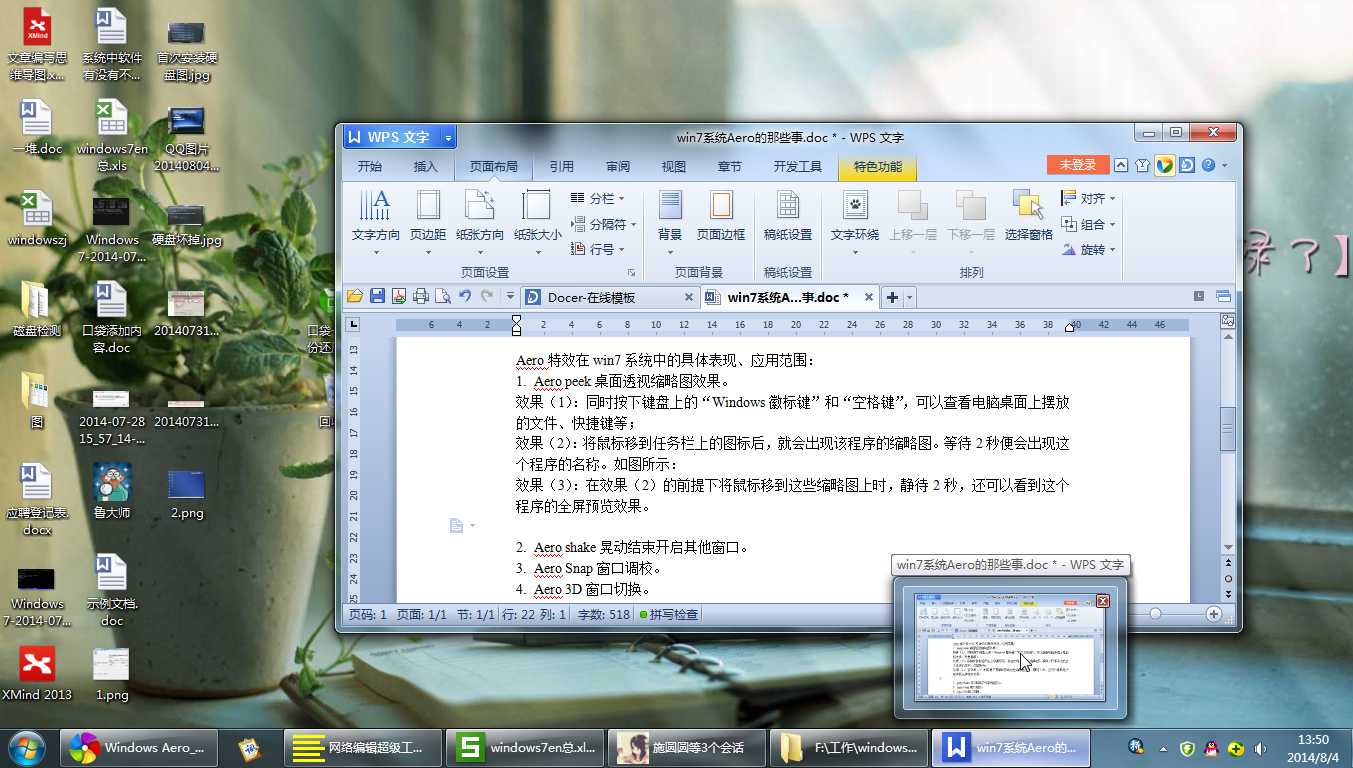
Task: Click the WPS 文字 application button
Action: pyautogui.click(x=392, y=137)
